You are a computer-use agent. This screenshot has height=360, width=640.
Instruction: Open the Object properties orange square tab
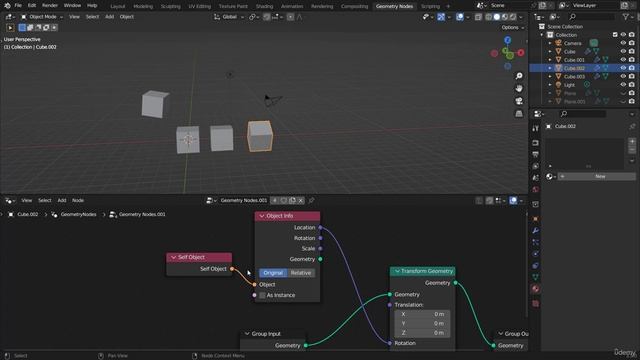(536, 219)
